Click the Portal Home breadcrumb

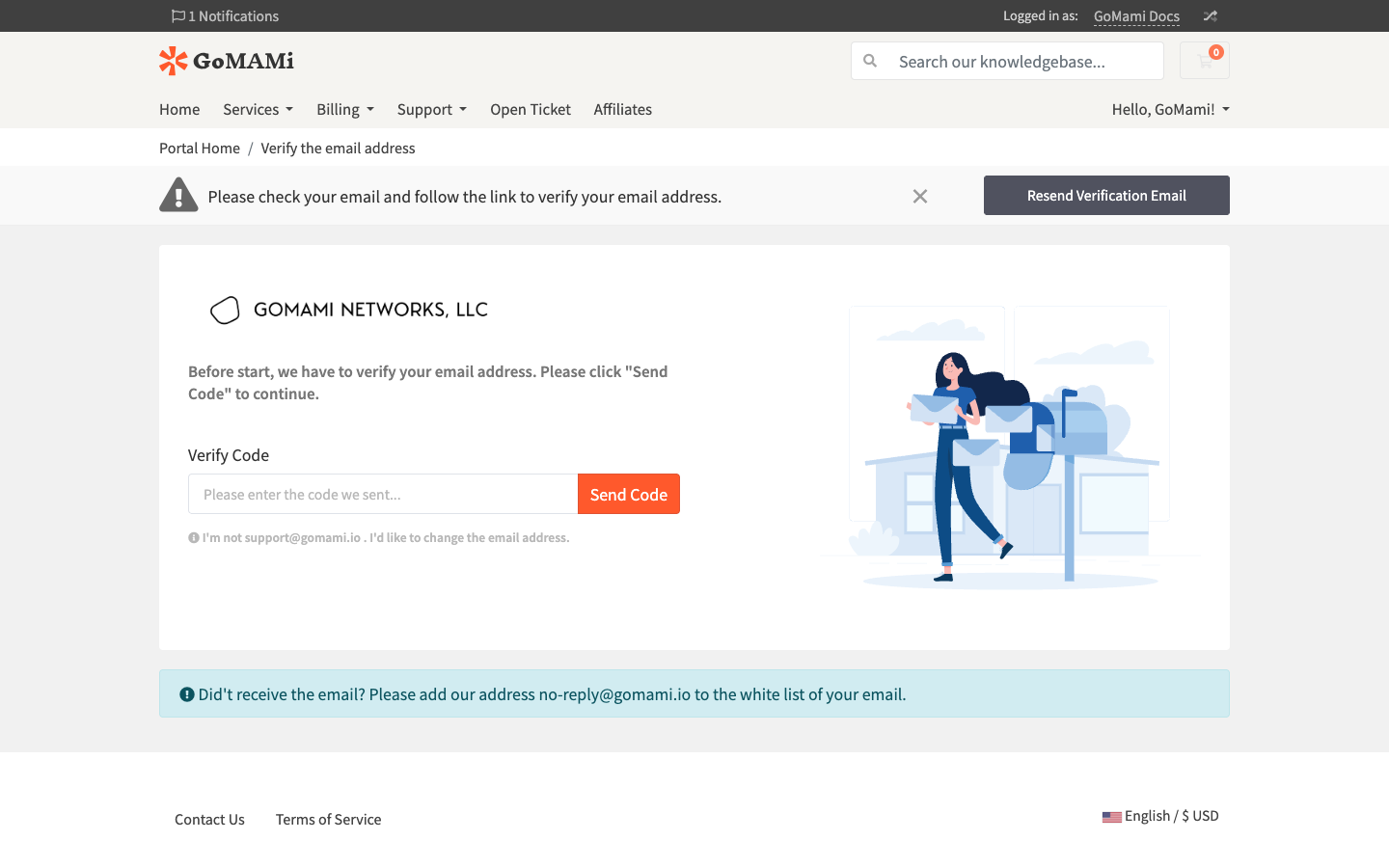(x=200, y=148)
